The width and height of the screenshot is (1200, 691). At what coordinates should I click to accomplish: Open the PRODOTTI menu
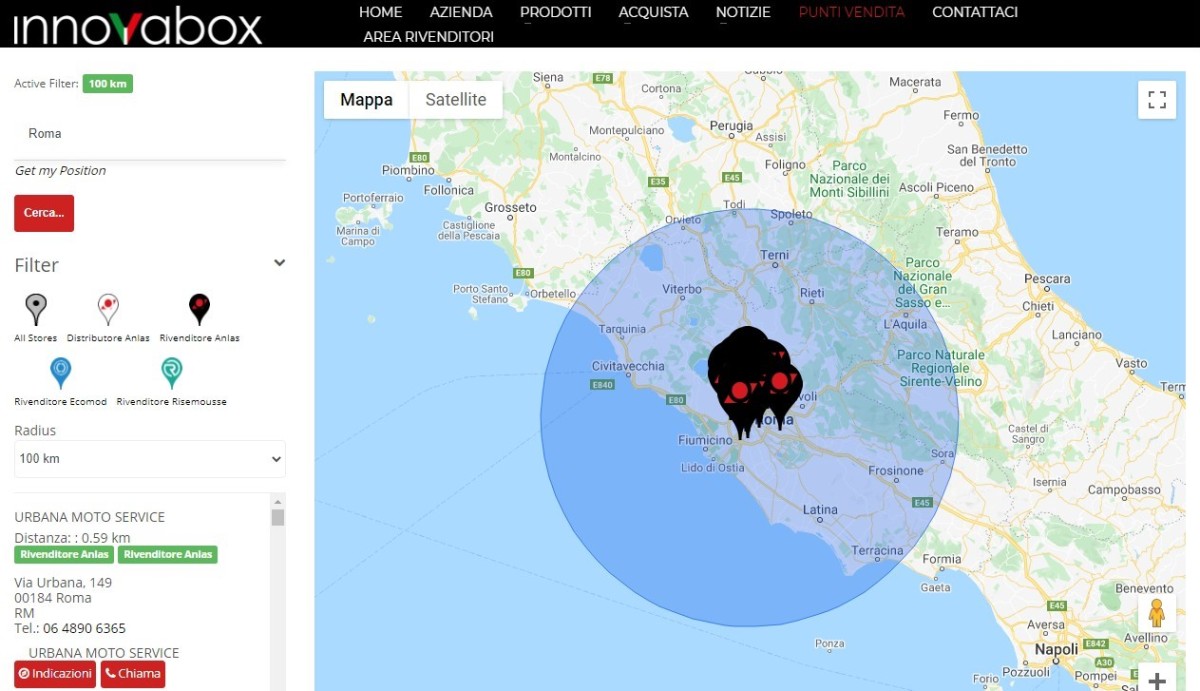pyautogui.click(x=556, y=12)
